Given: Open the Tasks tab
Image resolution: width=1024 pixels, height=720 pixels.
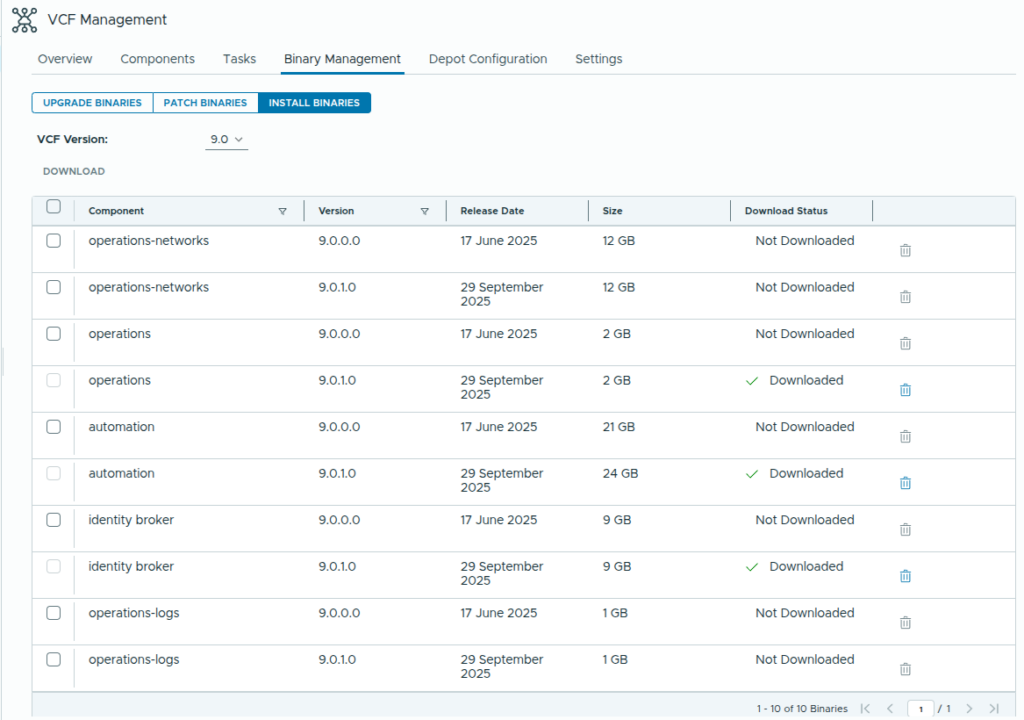Looking at the screenshot, I should click(239, 59).
